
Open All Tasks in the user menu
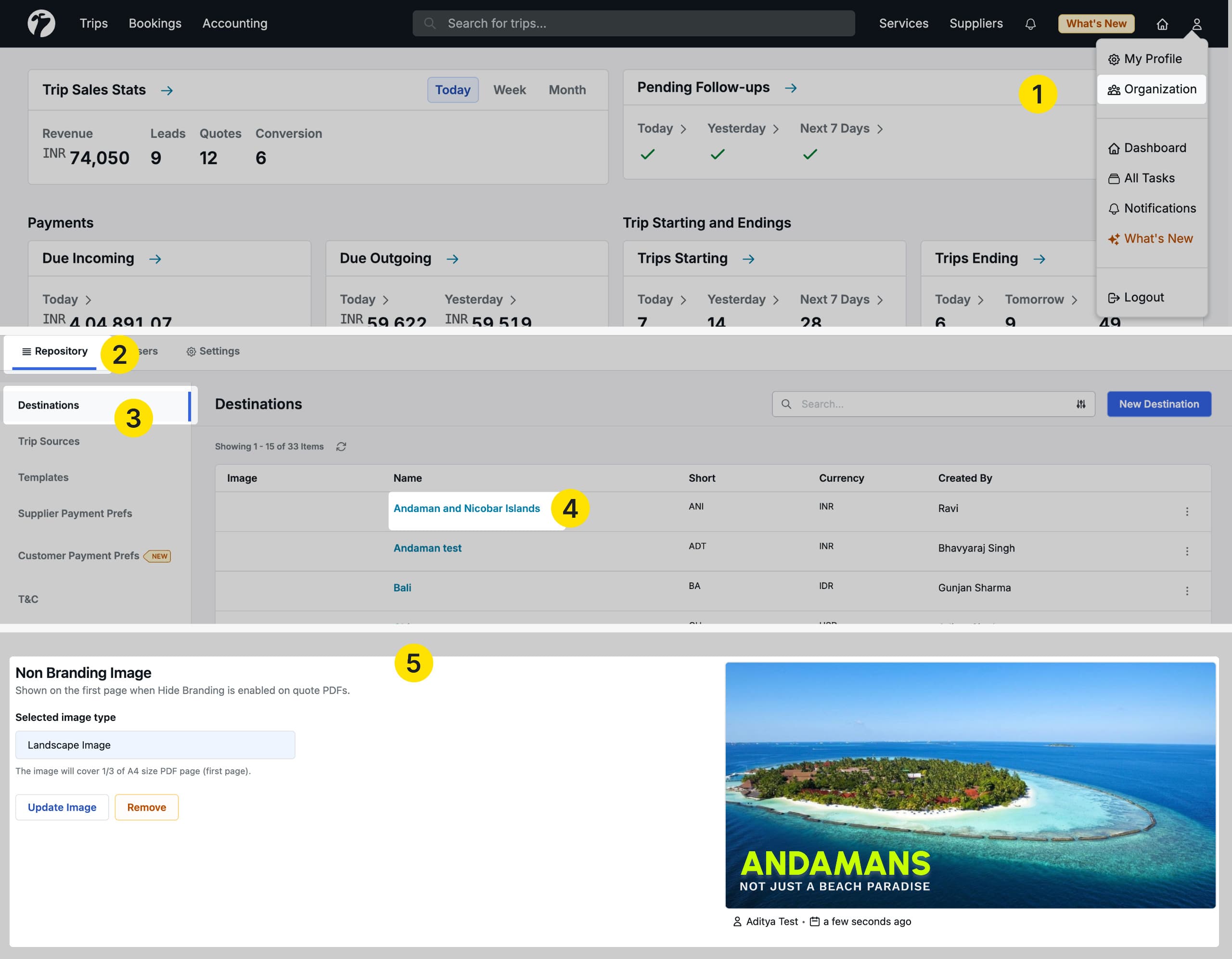1151,178
